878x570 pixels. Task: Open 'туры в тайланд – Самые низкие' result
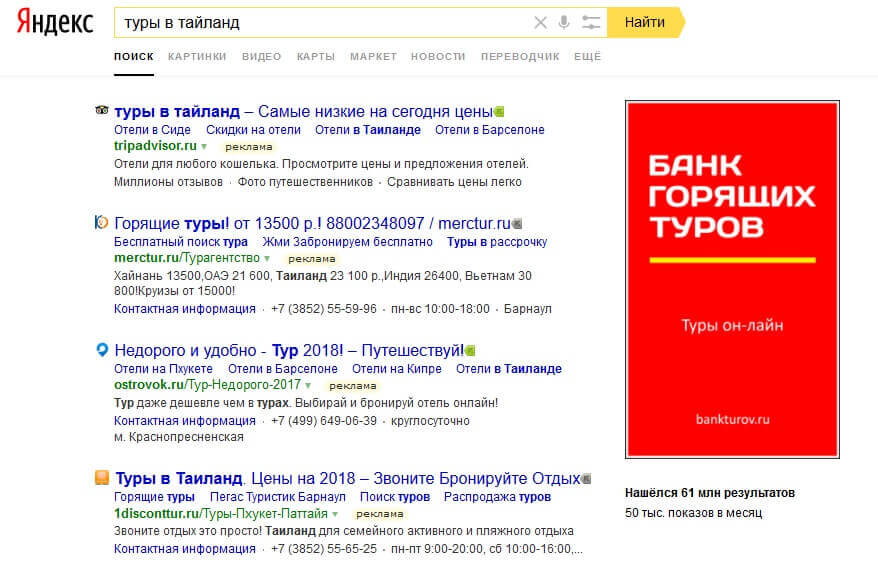click(x=303, y=111)
